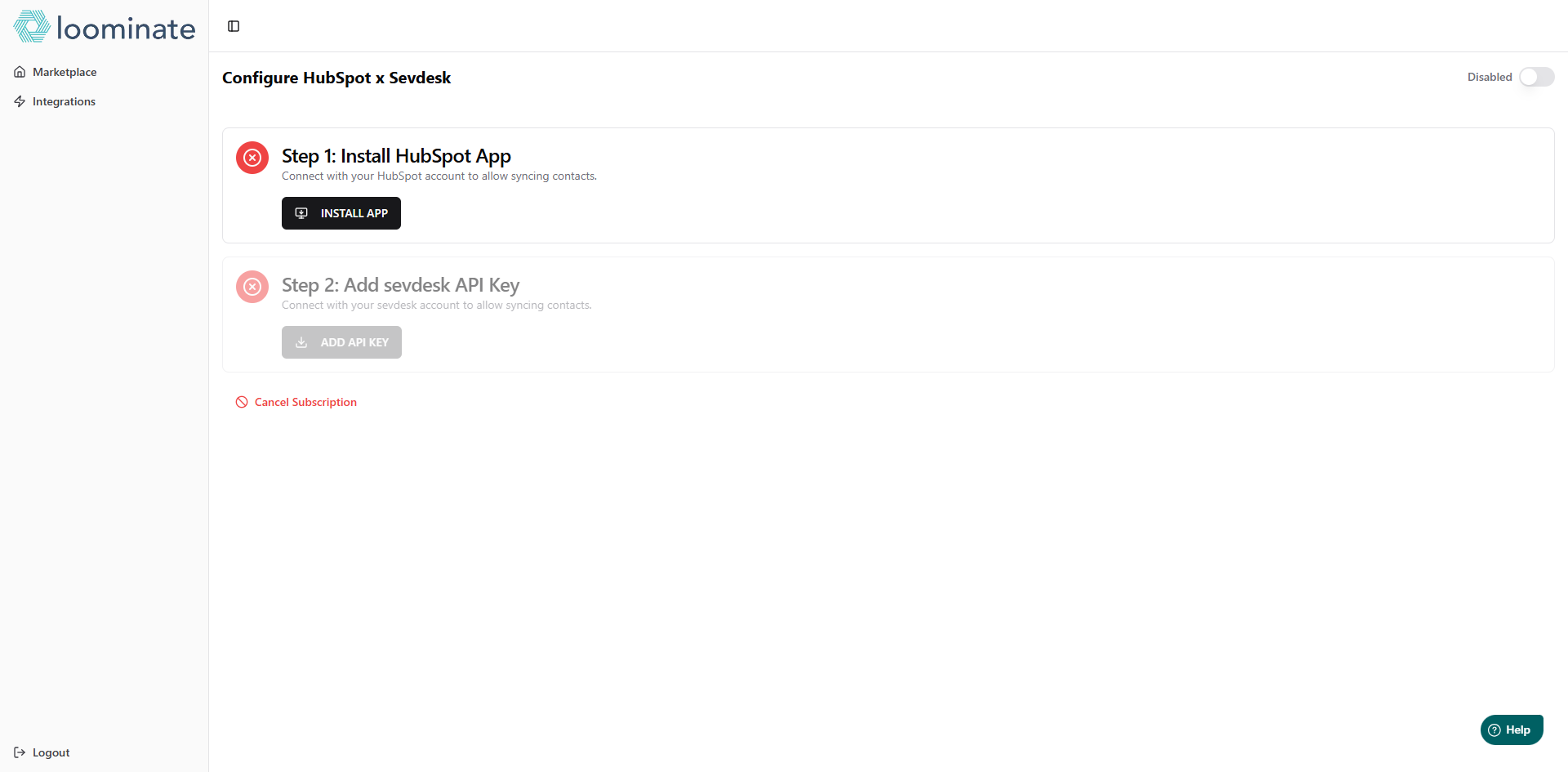Click the Logout arrow icon
The height and width of the screenshot is (772, 1568).
[x=20, y=752]
